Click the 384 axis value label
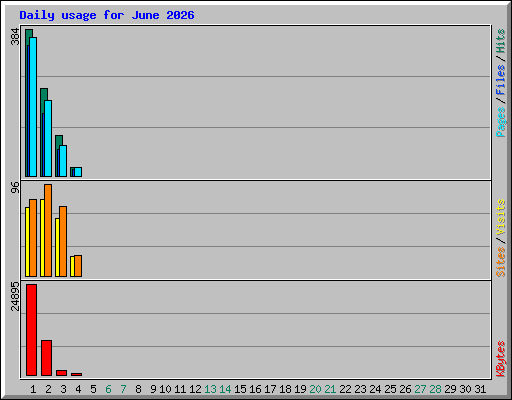 pos(15,37)
